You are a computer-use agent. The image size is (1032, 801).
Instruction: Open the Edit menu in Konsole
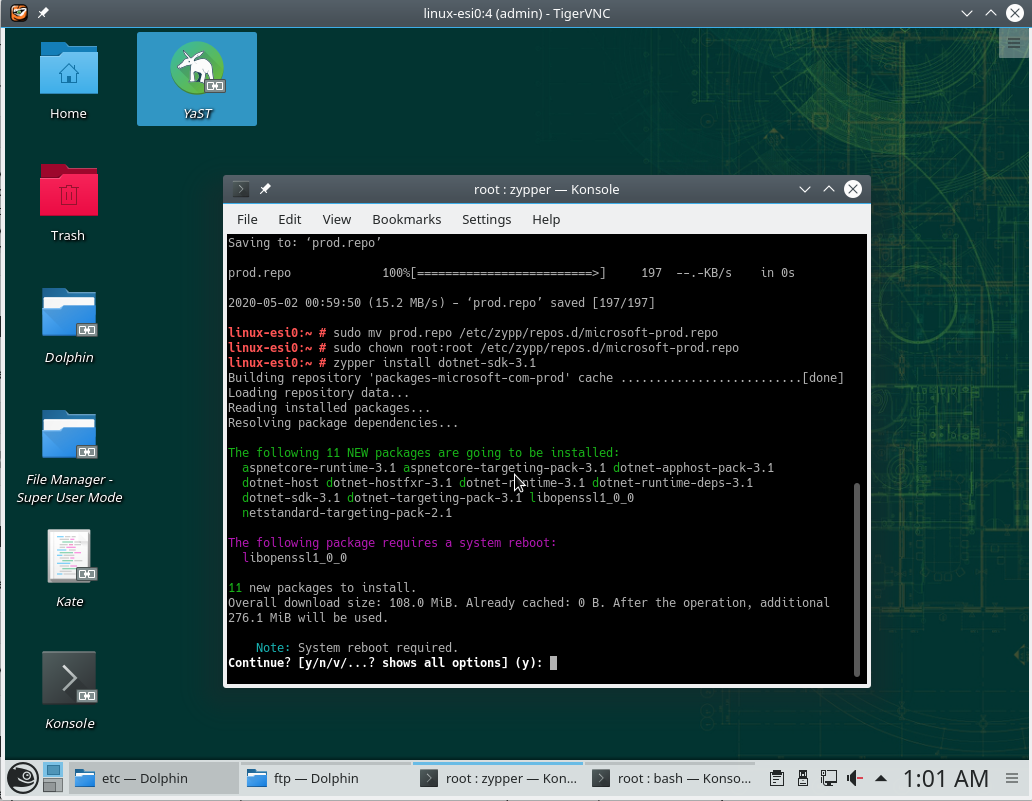tap(290, 220)
